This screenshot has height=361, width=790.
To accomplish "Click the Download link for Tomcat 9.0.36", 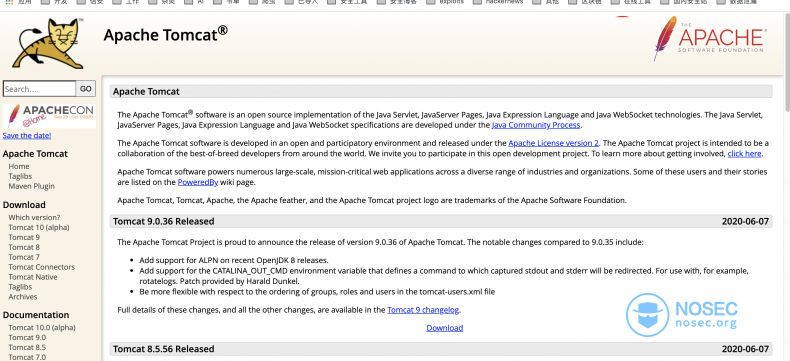I will pos(444,328).
